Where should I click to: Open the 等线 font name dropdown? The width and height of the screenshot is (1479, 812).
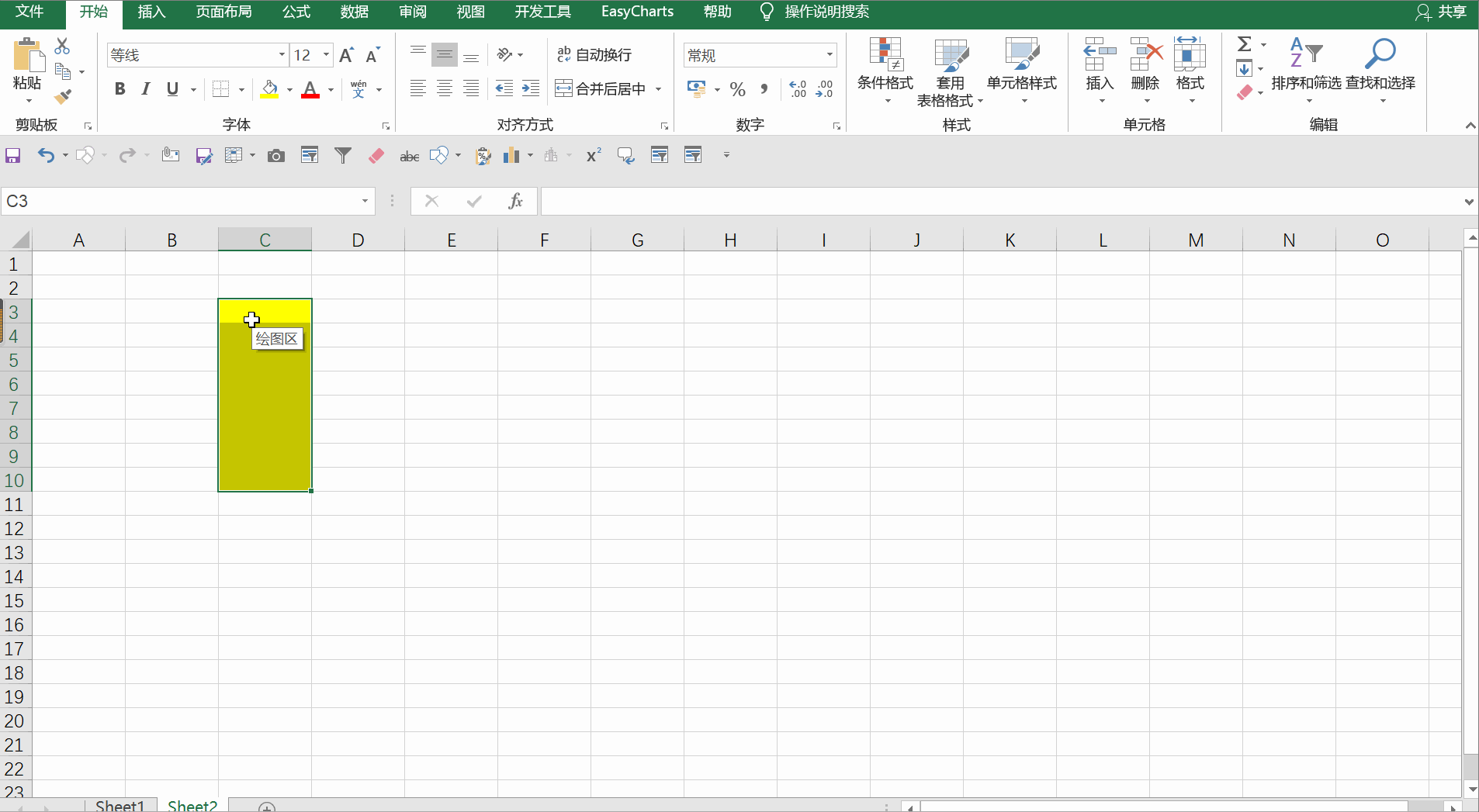pos(282,55)
